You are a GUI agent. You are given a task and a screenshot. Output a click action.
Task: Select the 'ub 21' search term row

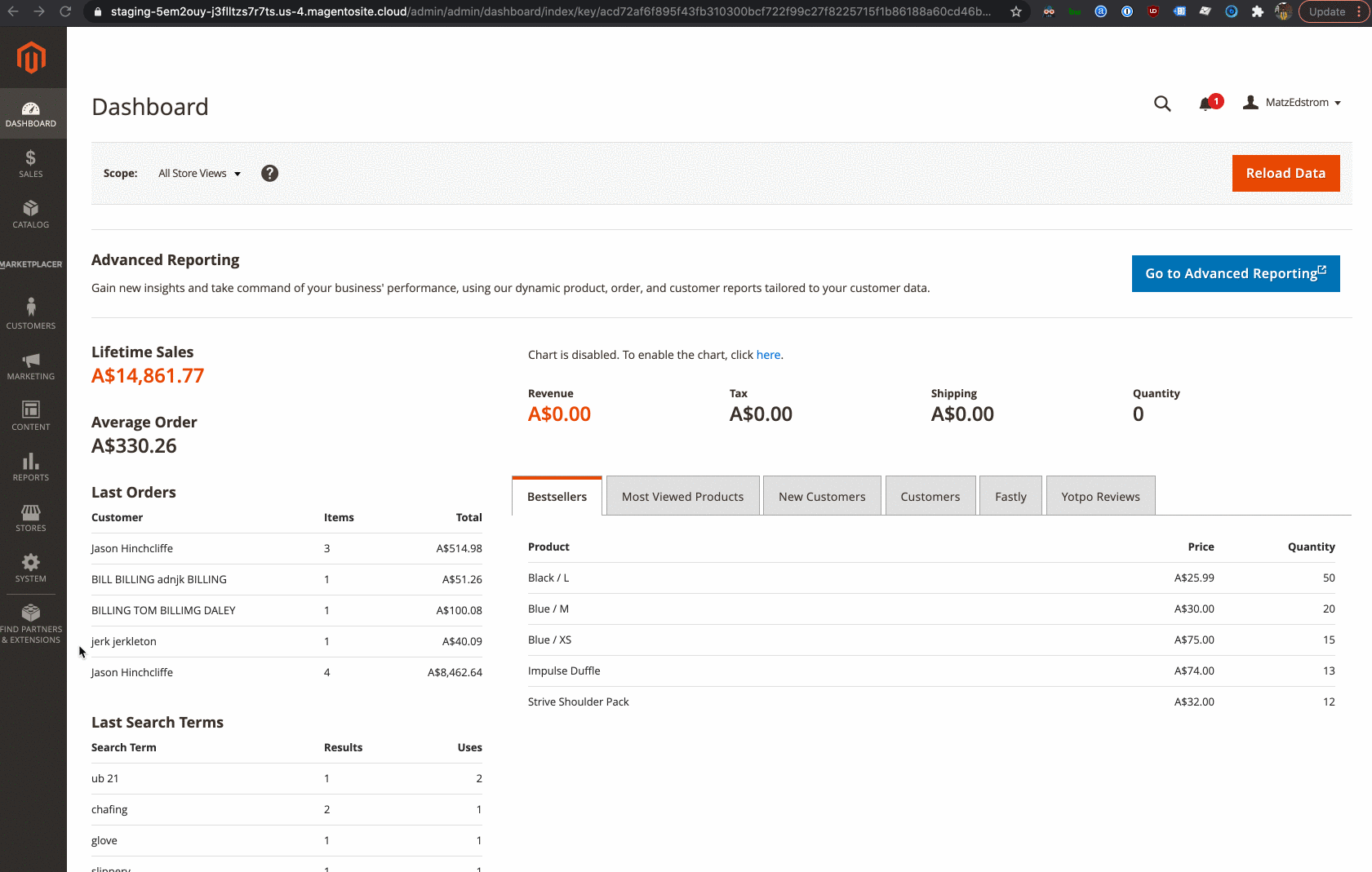[286, 778]
